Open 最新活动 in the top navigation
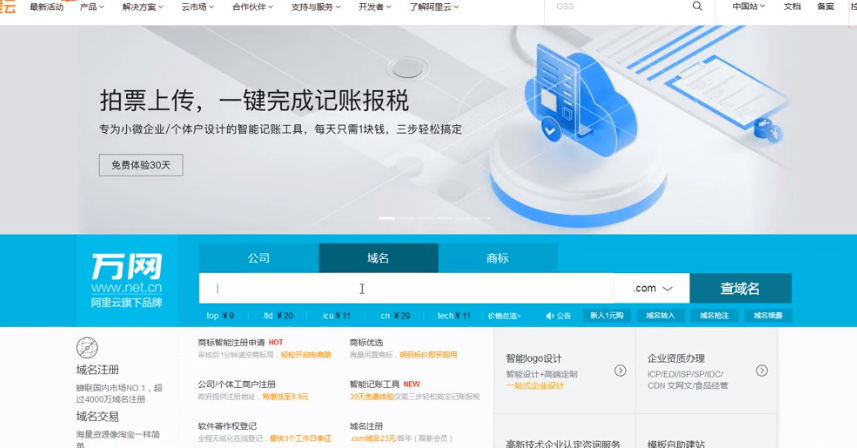857x448 pixels. [x=46, y=7]
